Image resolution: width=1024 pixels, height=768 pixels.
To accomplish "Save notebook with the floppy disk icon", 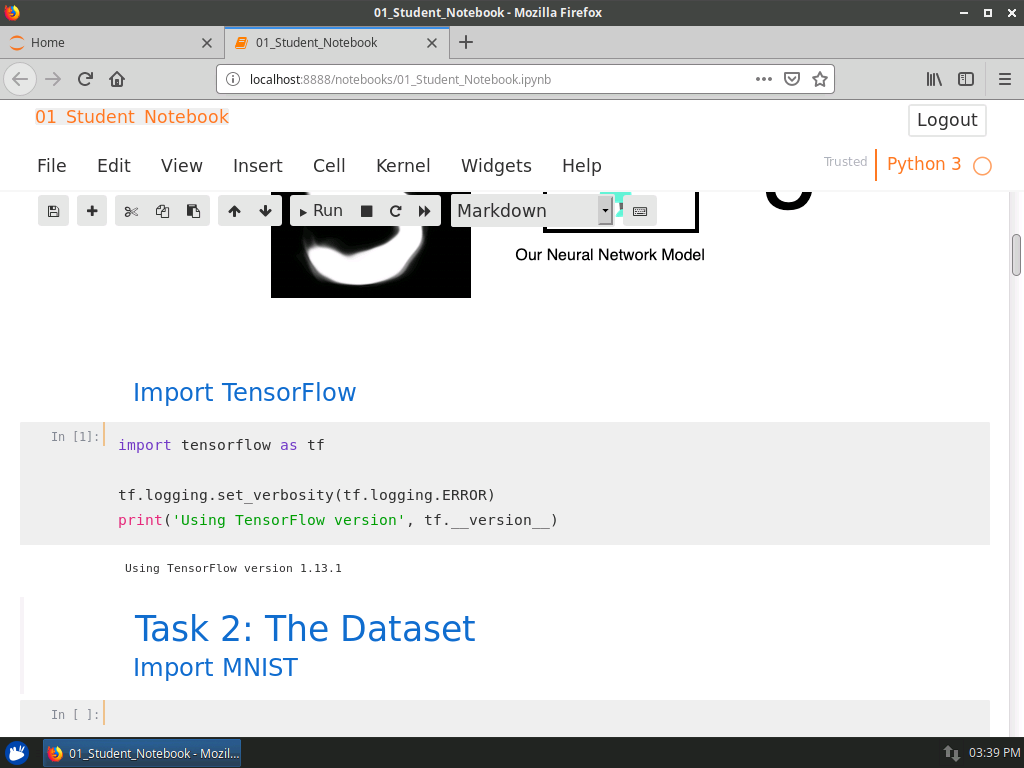I will (x=54, y=211).
